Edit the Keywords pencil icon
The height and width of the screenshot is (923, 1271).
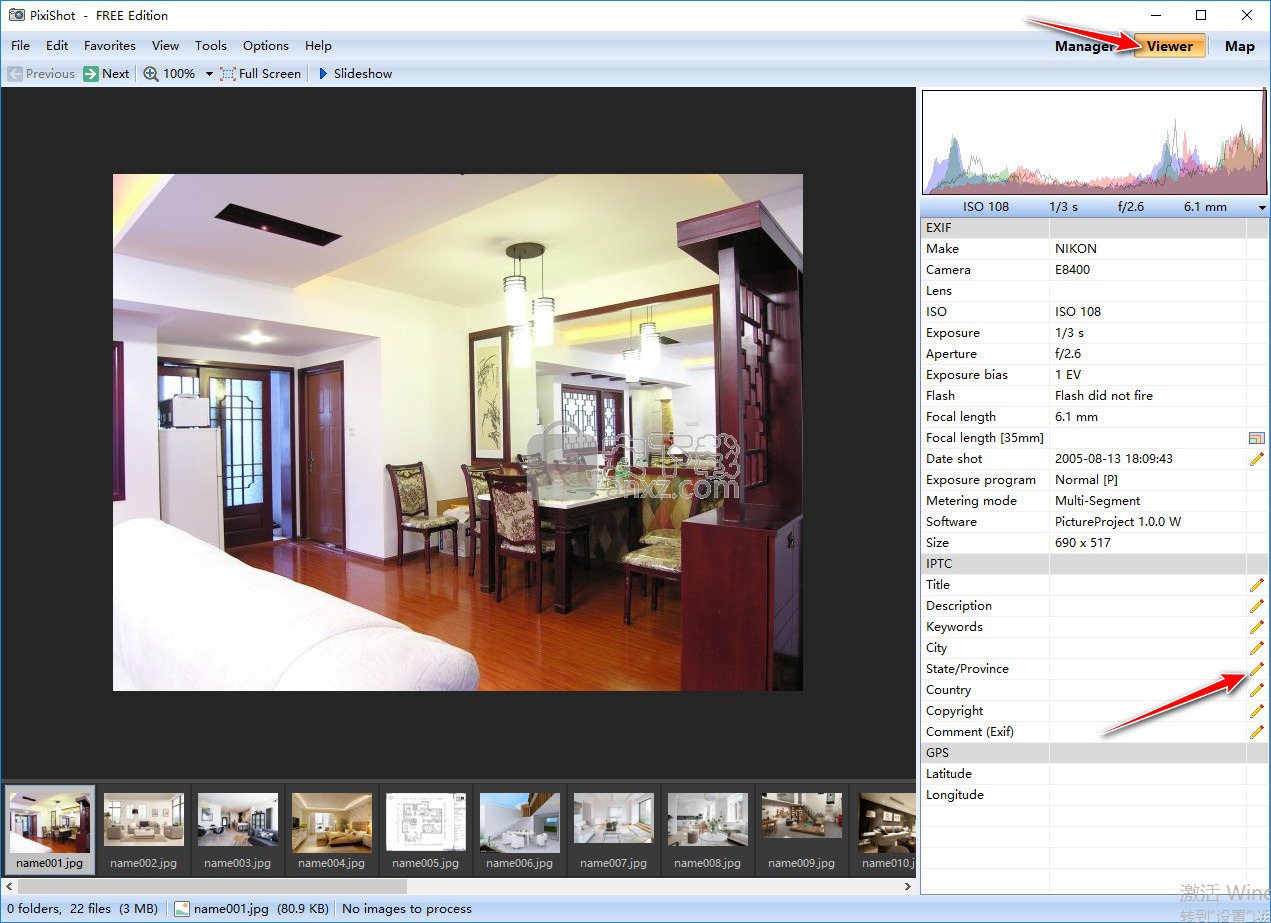point(1257,627)
